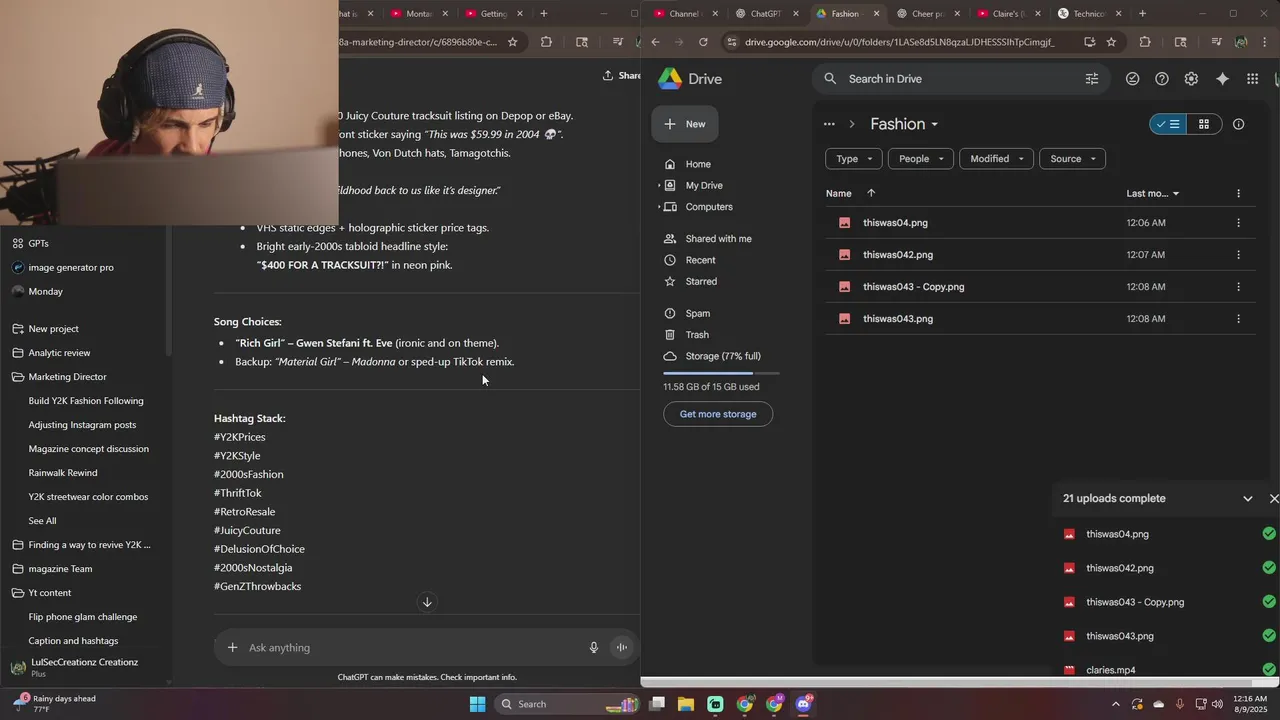Switch to Technicolor browser tab
This screenshot has height=720, width=1280.
click(1088, 14)
